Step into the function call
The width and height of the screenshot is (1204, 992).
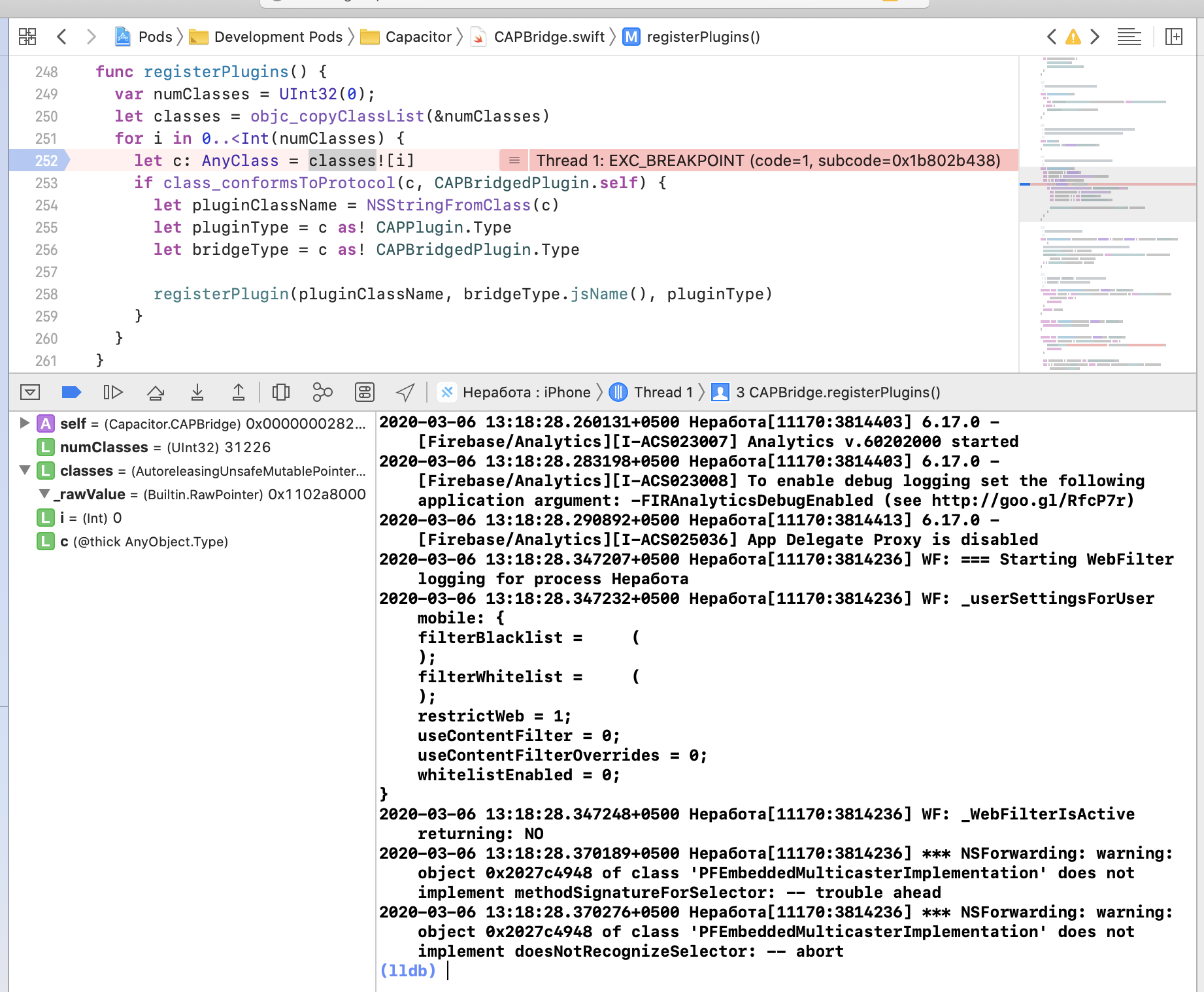coord(197,392)
